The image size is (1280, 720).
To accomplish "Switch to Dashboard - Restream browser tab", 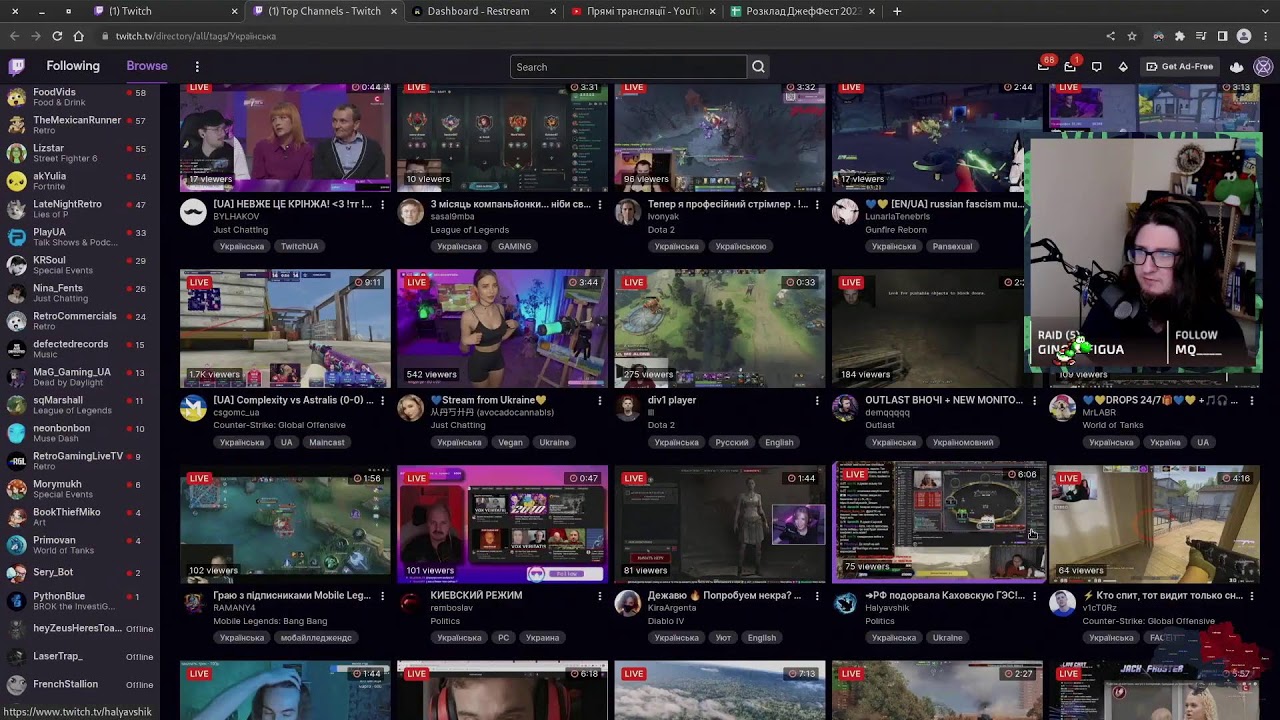I will click(485, 11).
